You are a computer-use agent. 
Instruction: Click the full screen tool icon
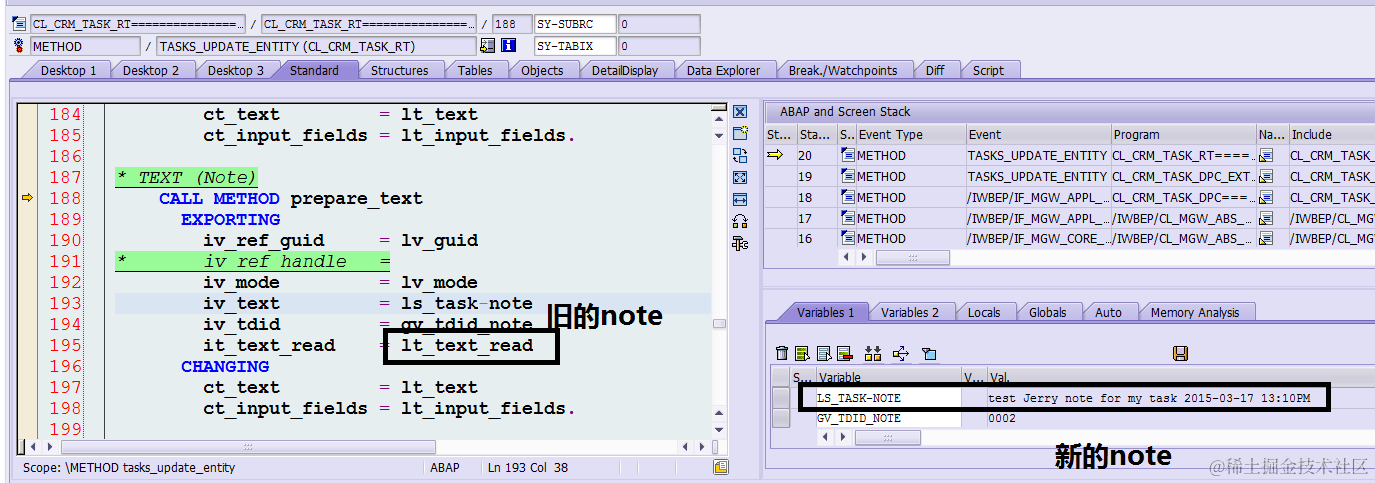tap(740, 177)
